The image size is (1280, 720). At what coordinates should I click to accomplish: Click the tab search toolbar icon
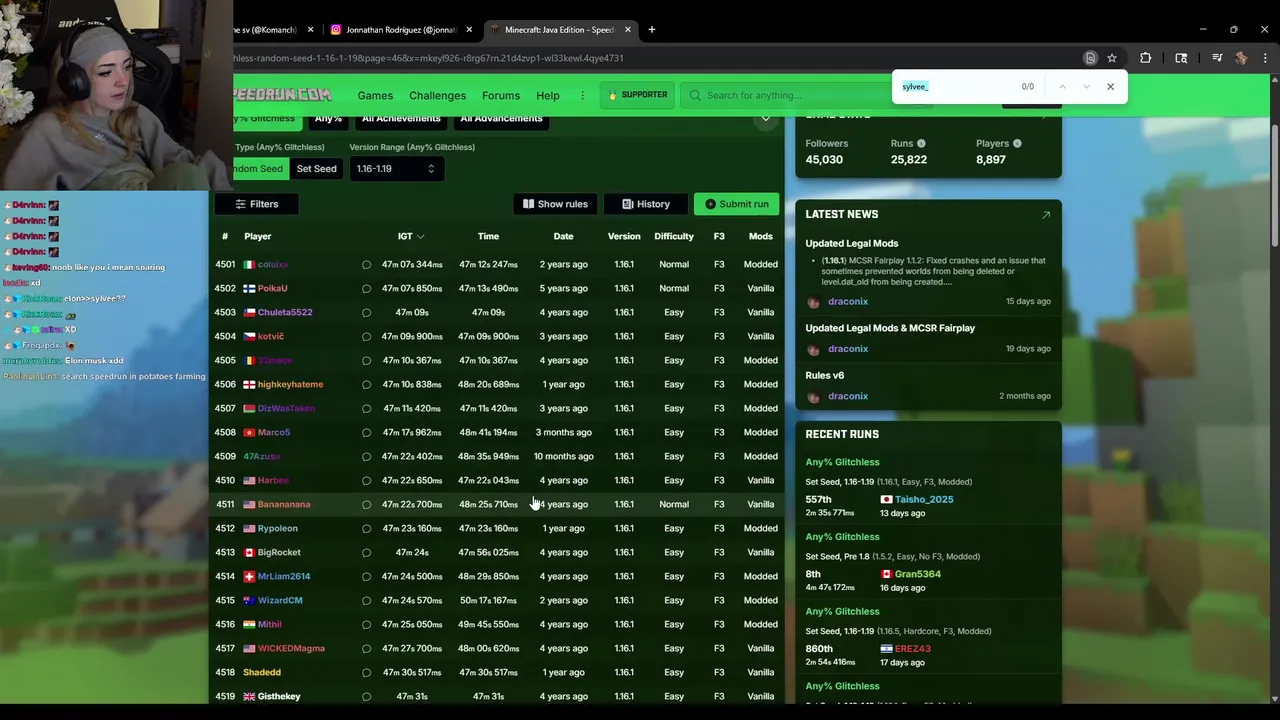point(1181,58)
